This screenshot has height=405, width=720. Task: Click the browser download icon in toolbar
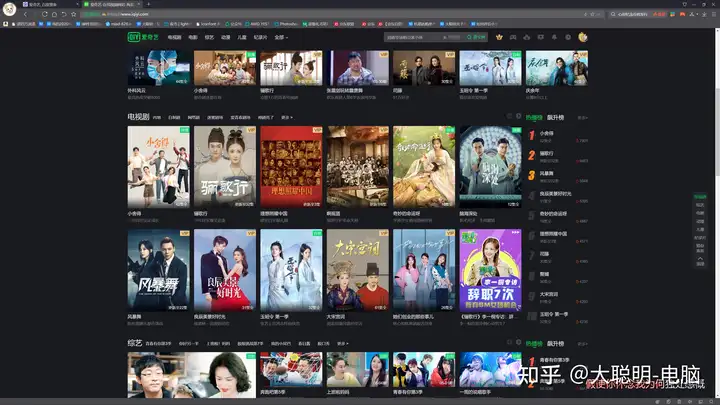(x=704, y=14)
